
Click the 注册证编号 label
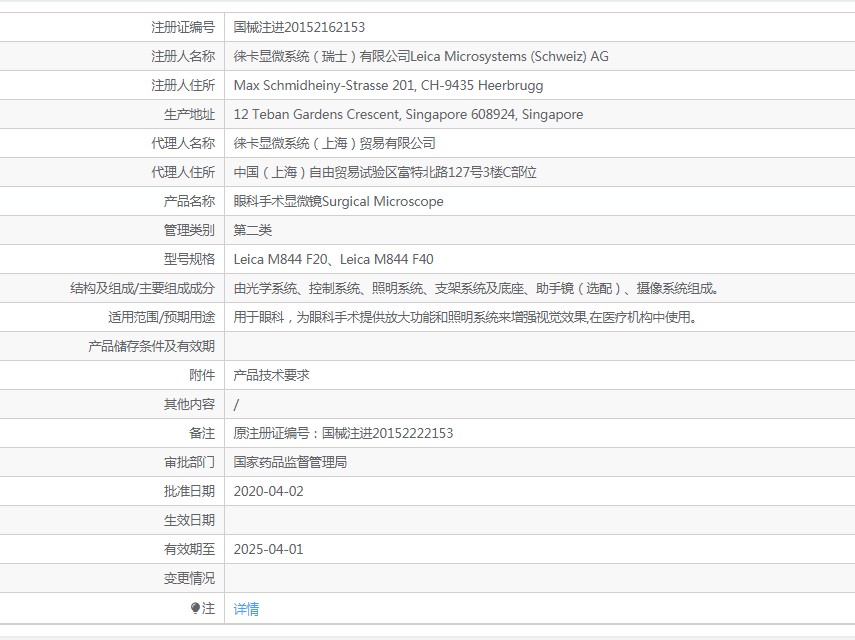[183, 27]
